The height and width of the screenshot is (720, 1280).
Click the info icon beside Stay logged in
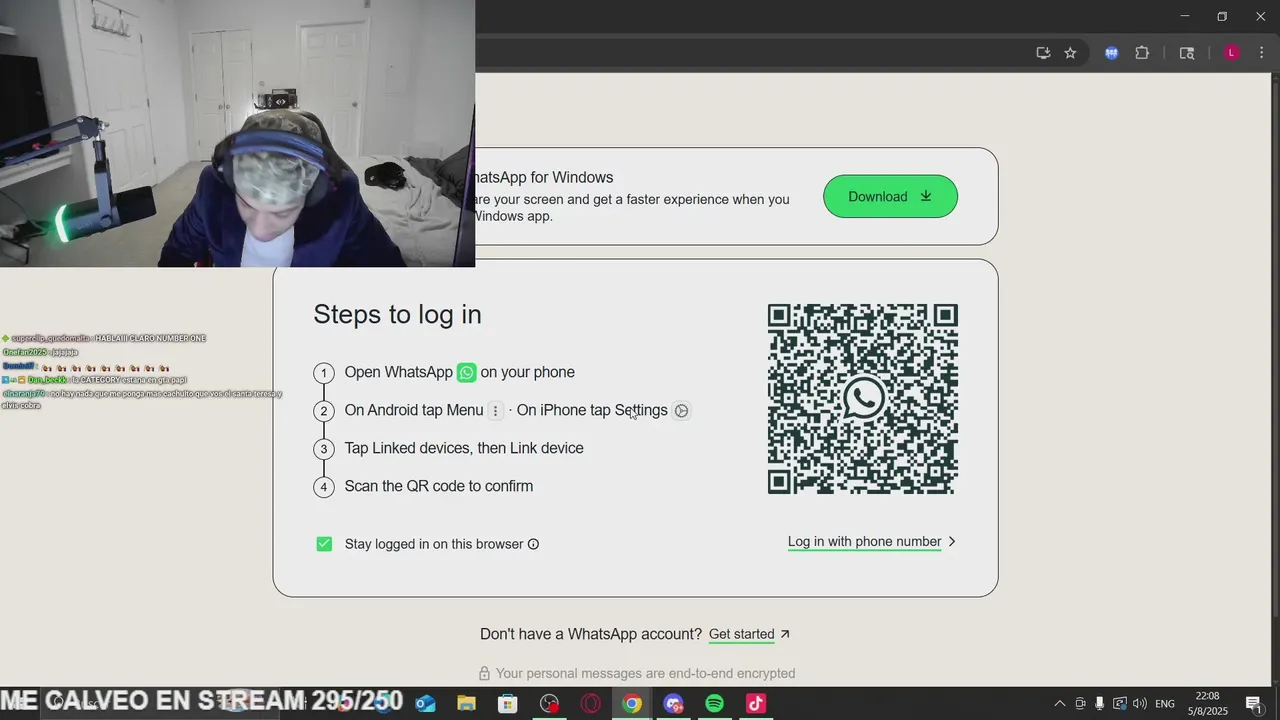[533, 544]
